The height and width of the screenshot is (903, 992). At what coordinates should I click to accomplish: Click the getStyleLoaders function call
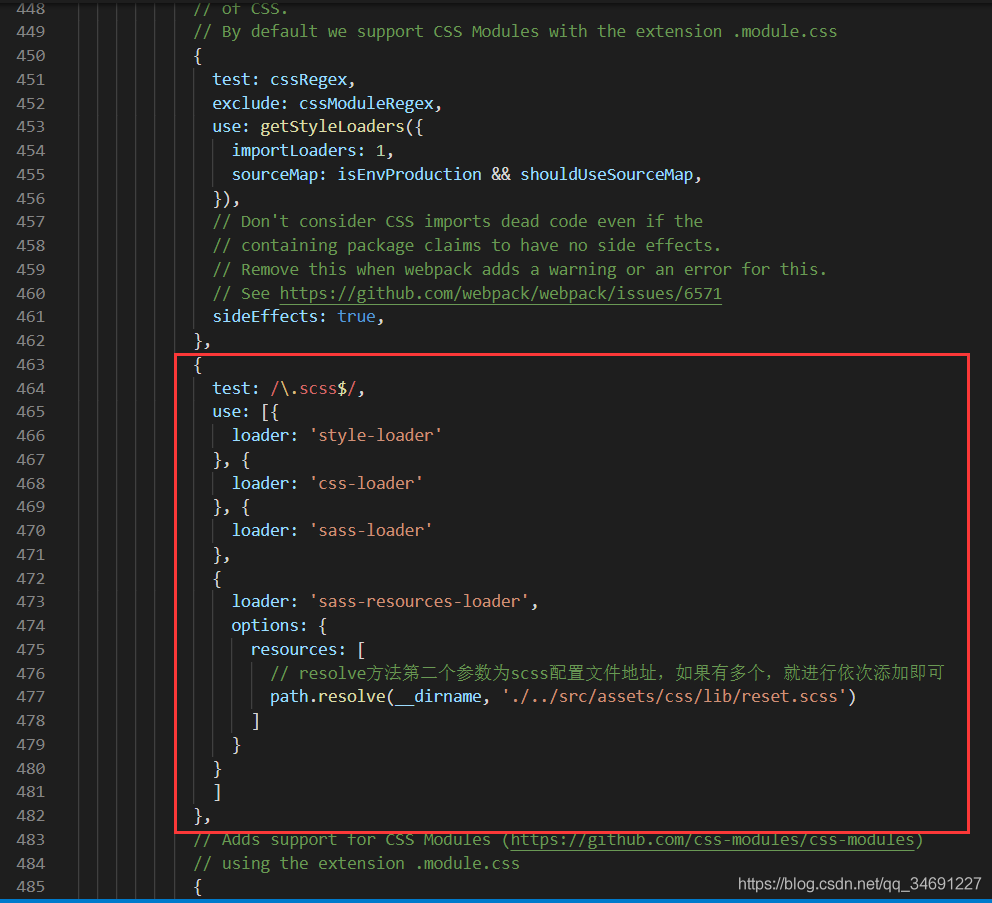(330, 126)
